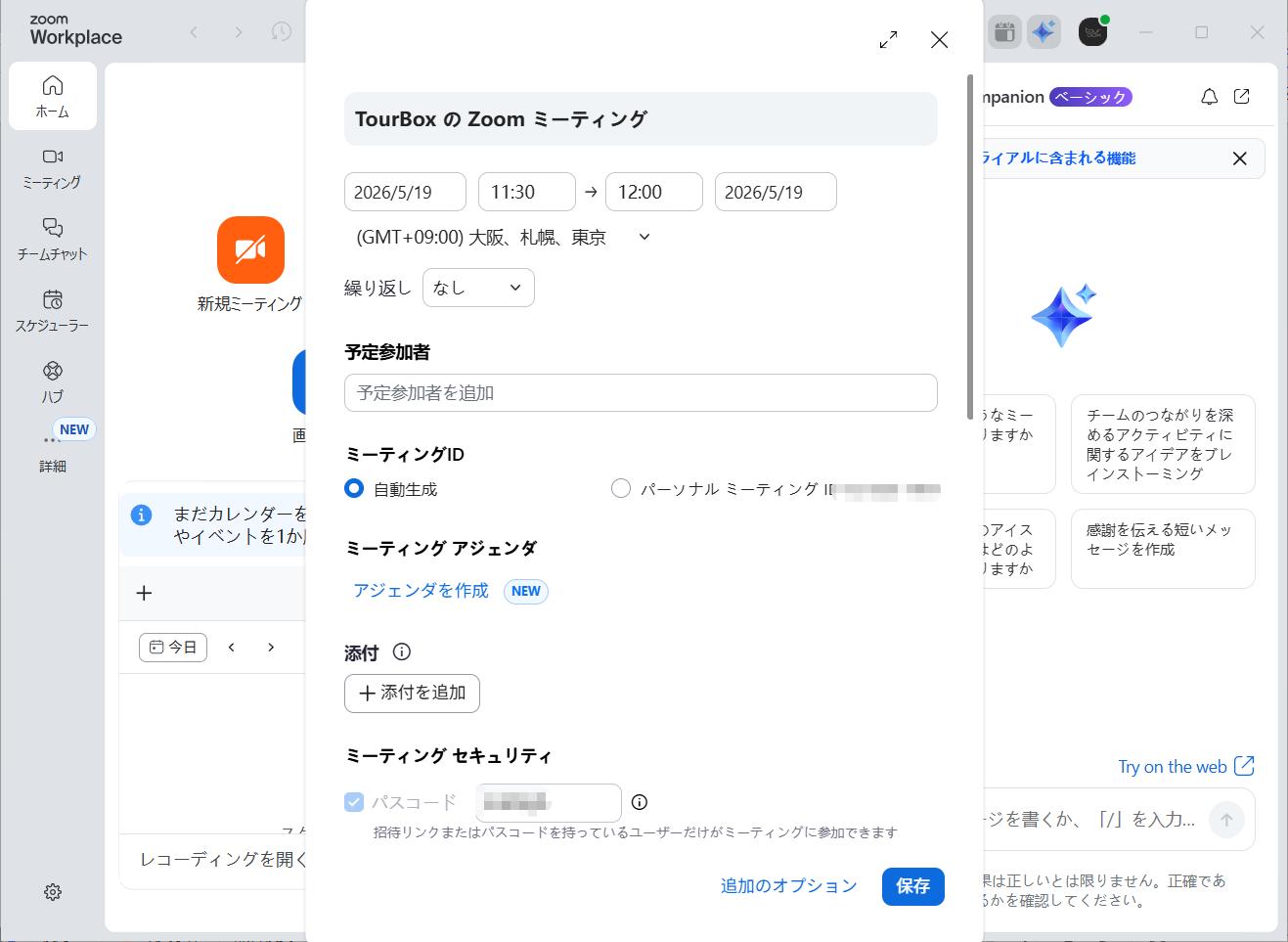Open the Try on the web link
The image size is (1288, 942).
tap(1185, 767)
